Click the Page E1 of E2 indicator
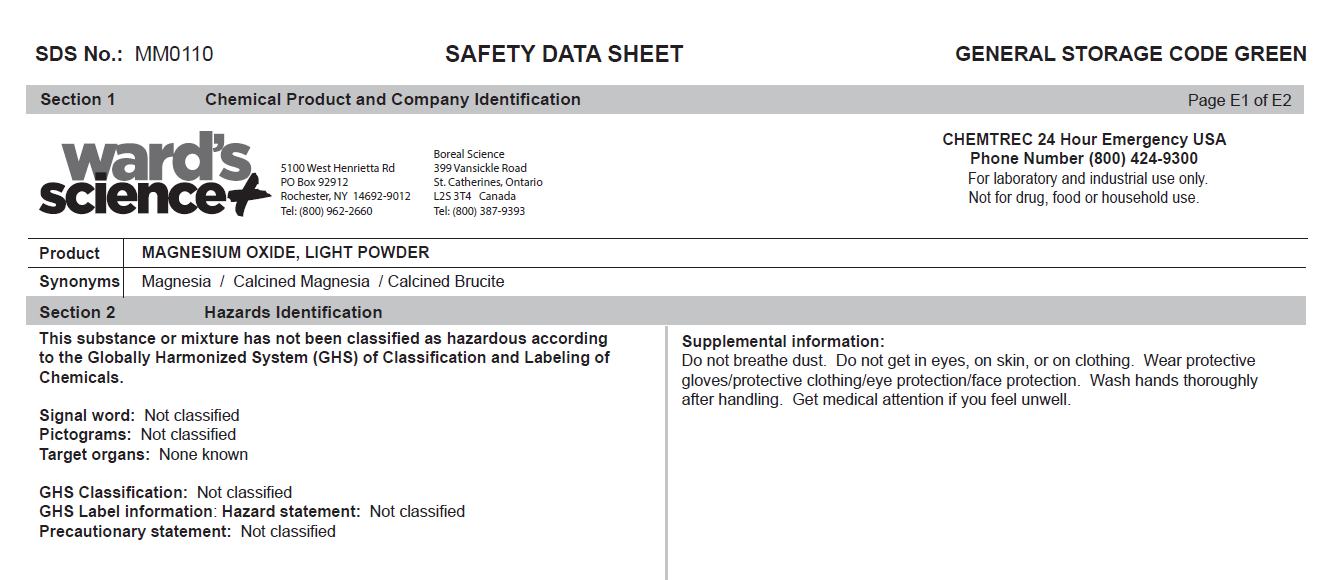 (1239, 100)
